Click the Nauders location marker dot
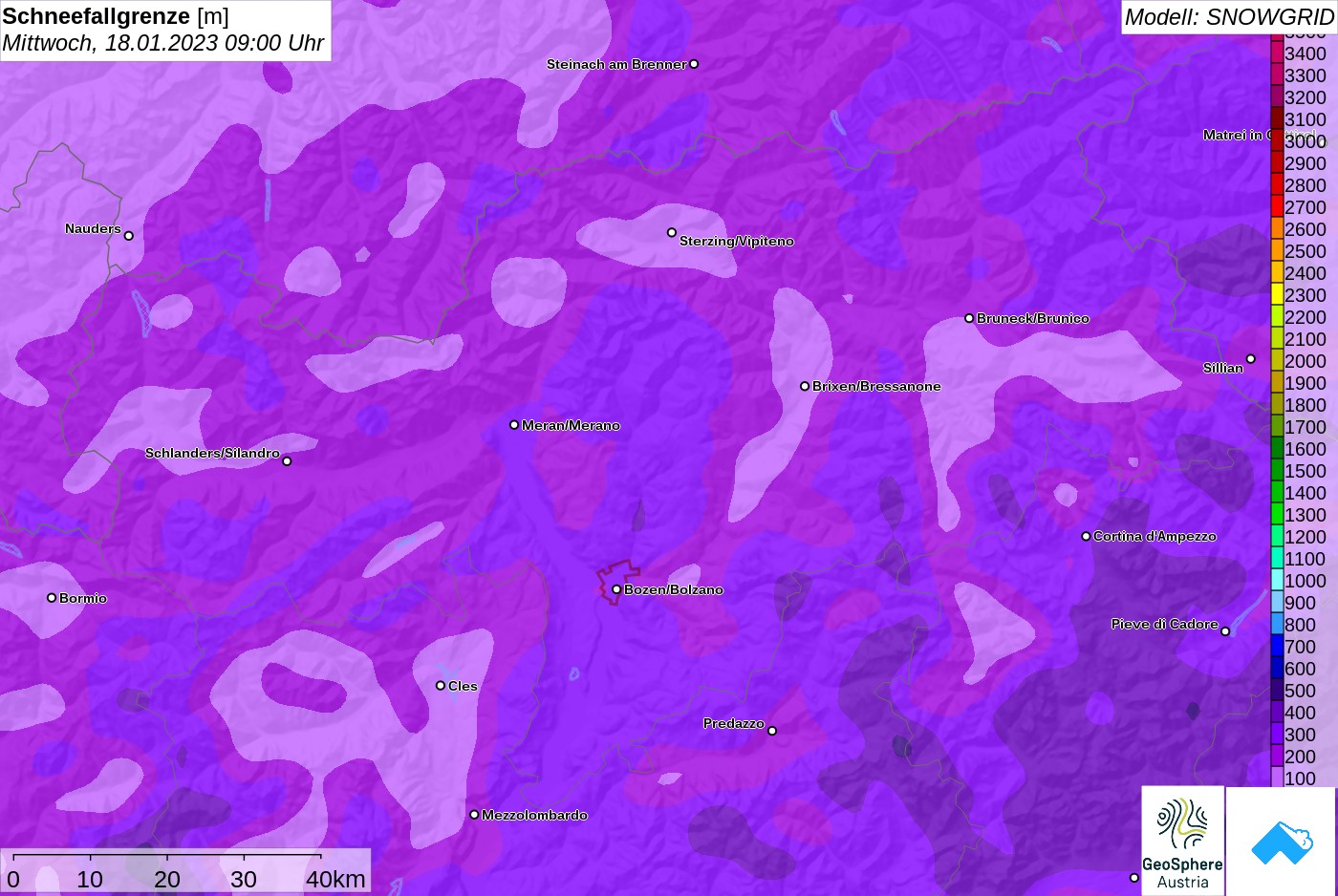 pyautogui.click(x=129, y=235)
